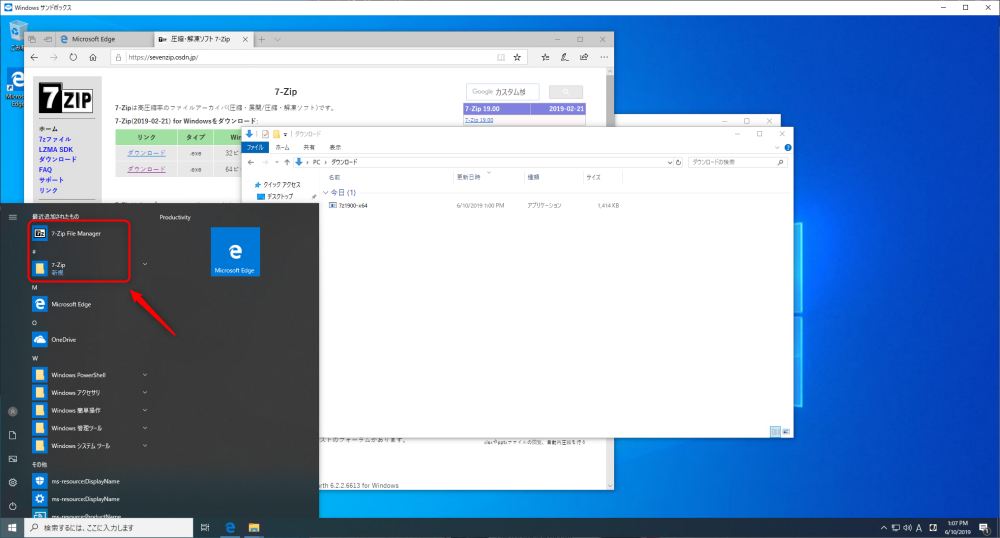Expand Windows アクセサリ folder in Start menu
The width and height of the screenshot is (1000, 538).
click(145, 393)
